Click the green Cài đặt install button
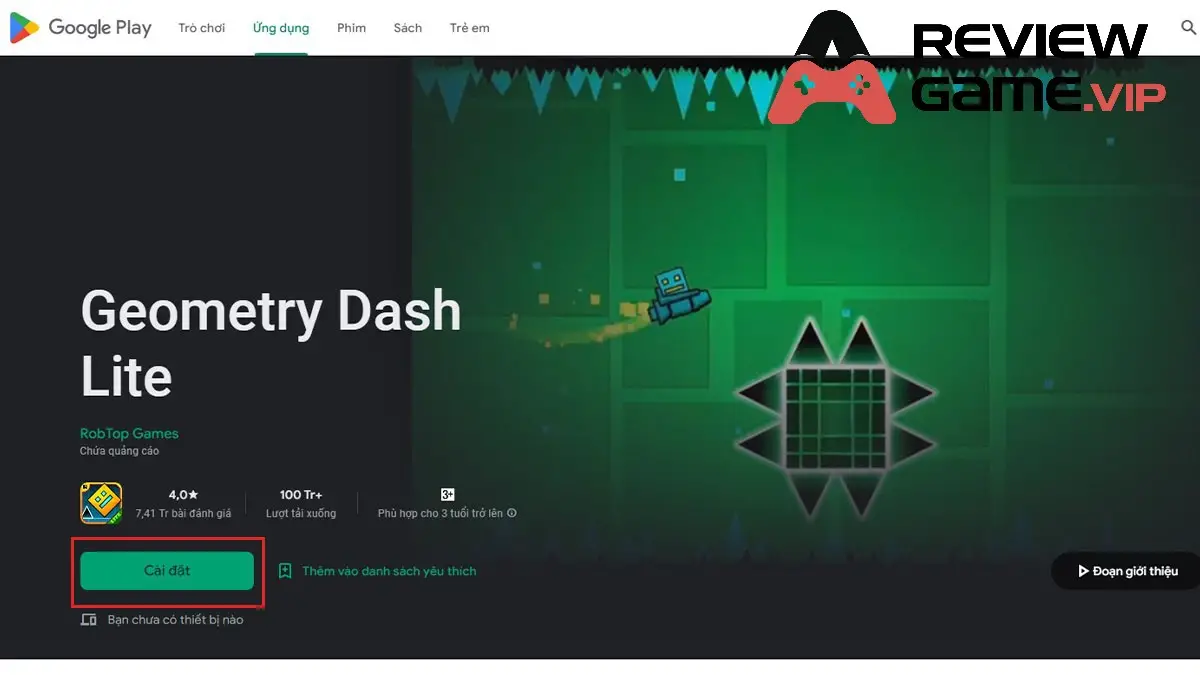This screenshot has width=1200, height=675. tap(167, 571)
